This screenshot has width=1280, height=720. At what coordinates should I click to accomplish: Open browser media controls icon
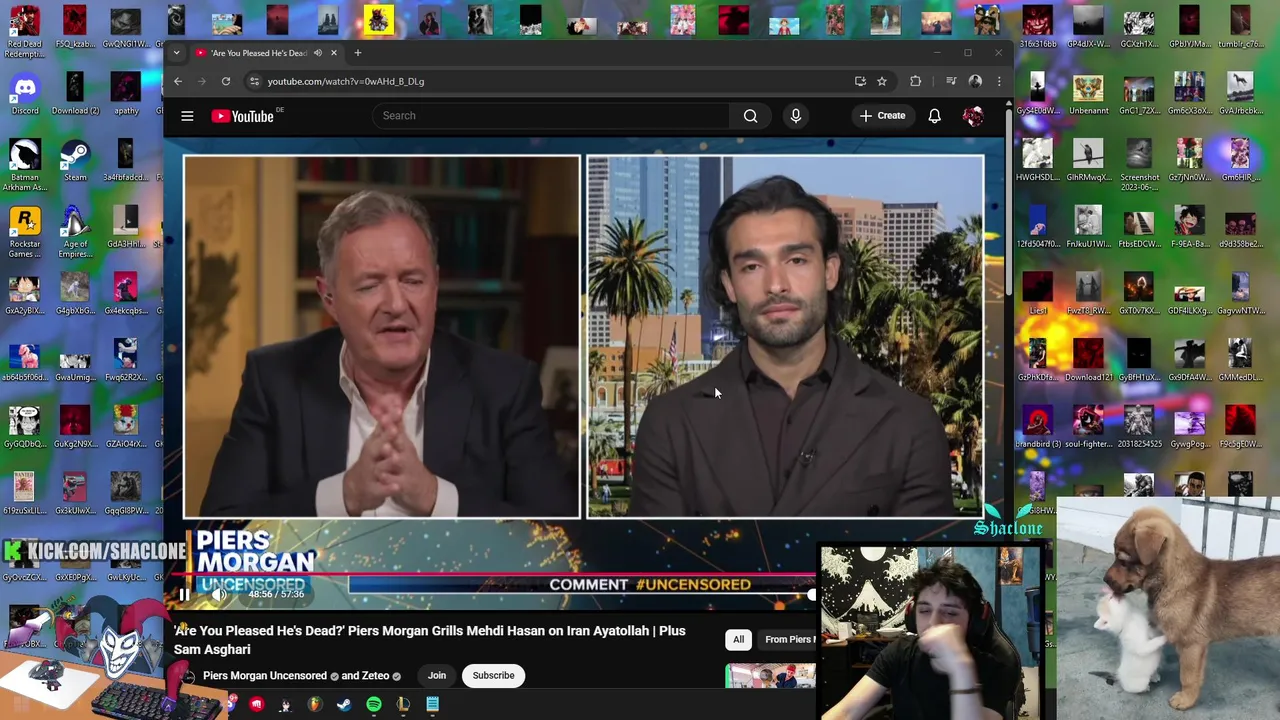pyautogui.click(x=951, y=81)
